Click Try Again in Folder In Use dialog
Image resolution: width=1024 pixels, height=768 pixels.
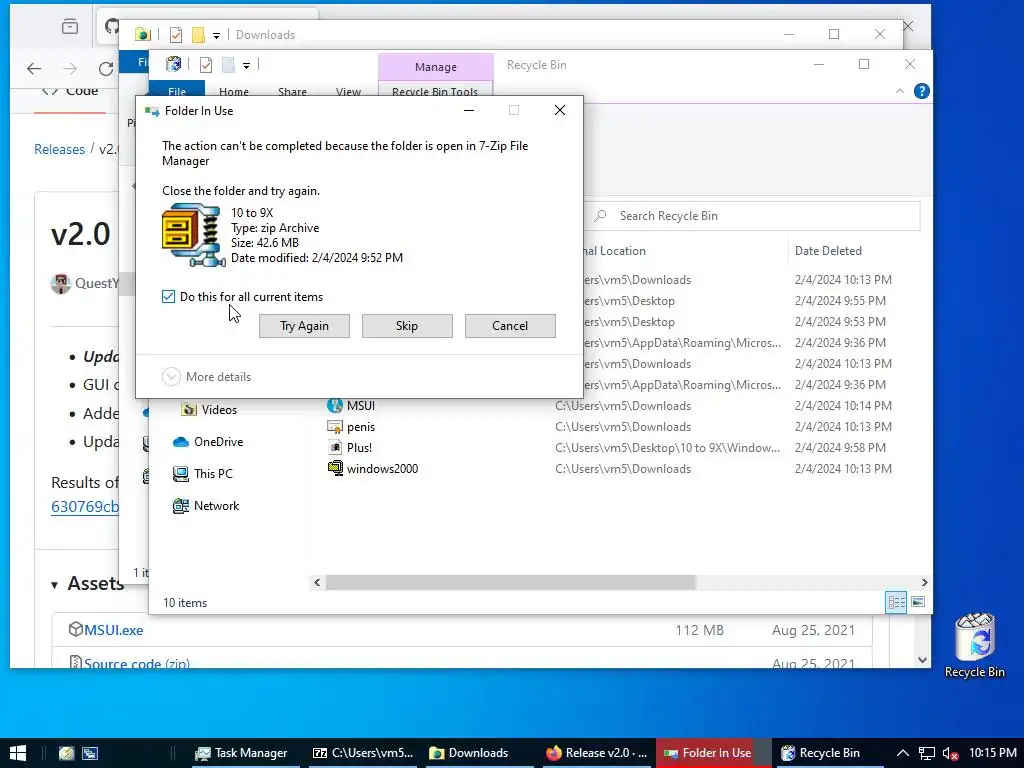304,326
